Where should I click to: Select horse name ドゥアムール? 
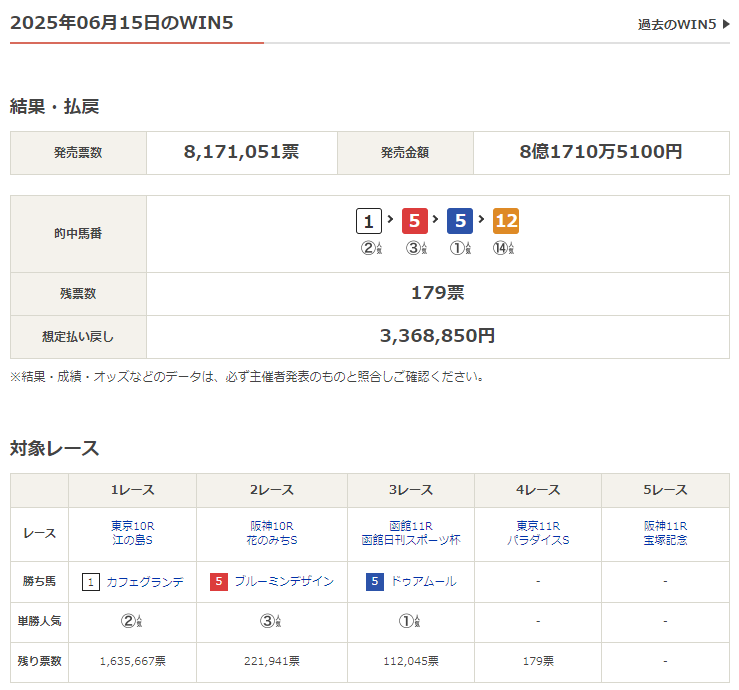pyautogui.click(x=424, y=581)
